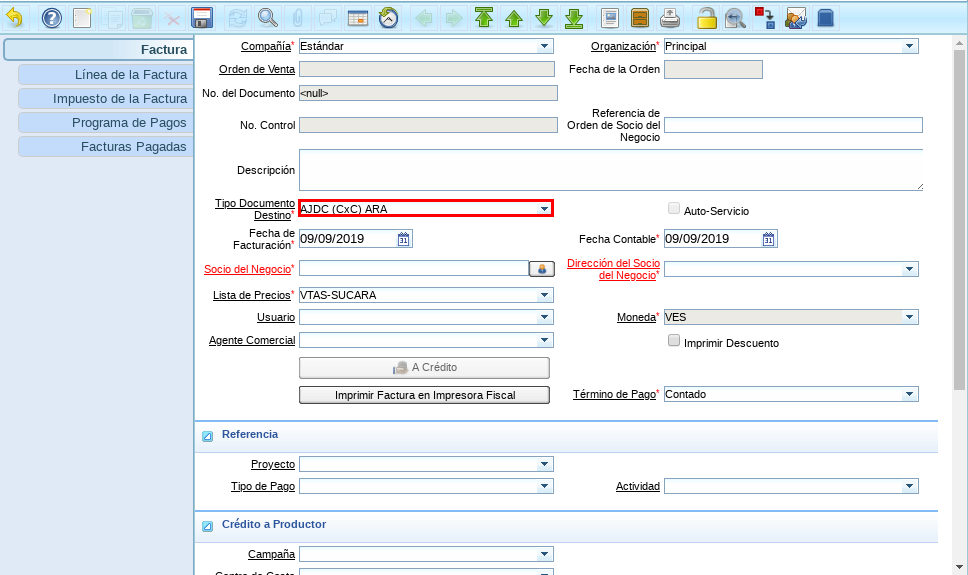
Task: Open the Proyecto dropdown
Action: tap(544, 464)
